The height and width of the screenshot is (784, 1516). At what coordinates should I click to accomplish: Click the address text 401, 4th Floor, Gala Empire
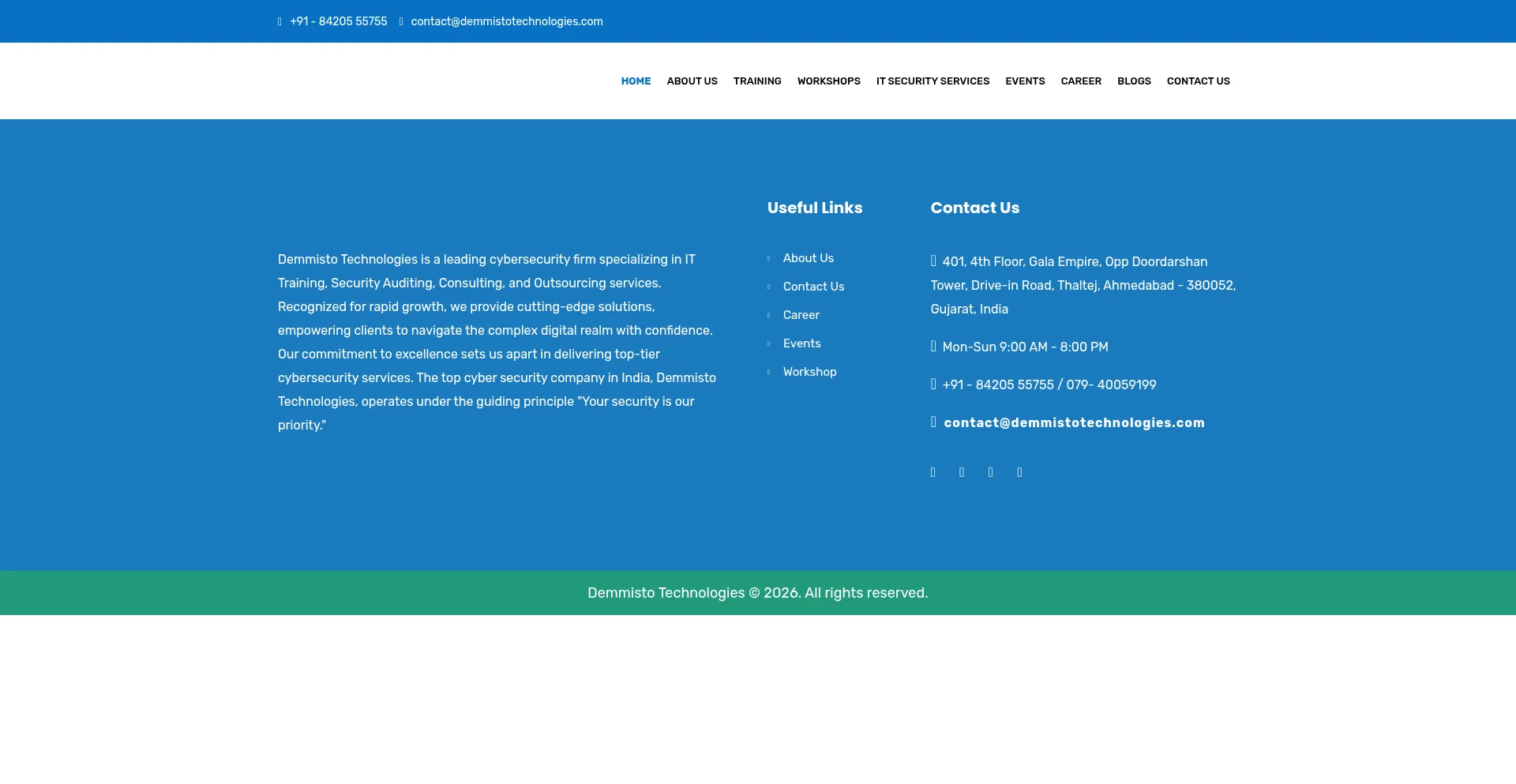(1083, 285)
